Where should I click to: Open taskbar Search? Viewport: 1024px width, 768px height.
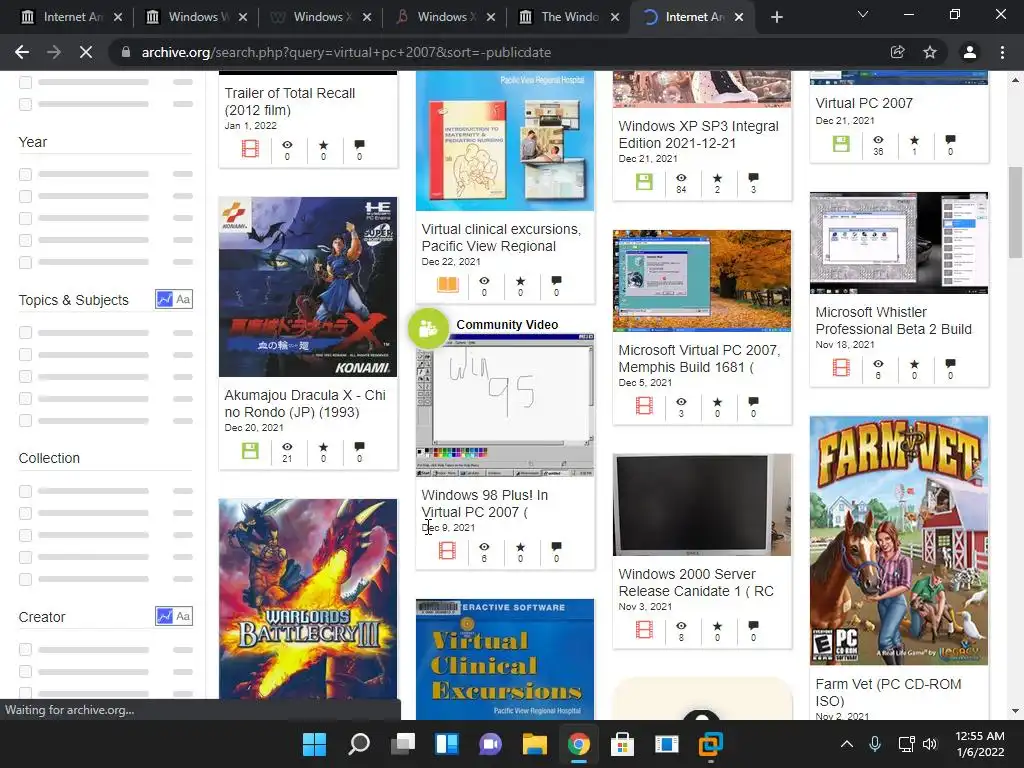pyautogui.click(x=359, y=744)
